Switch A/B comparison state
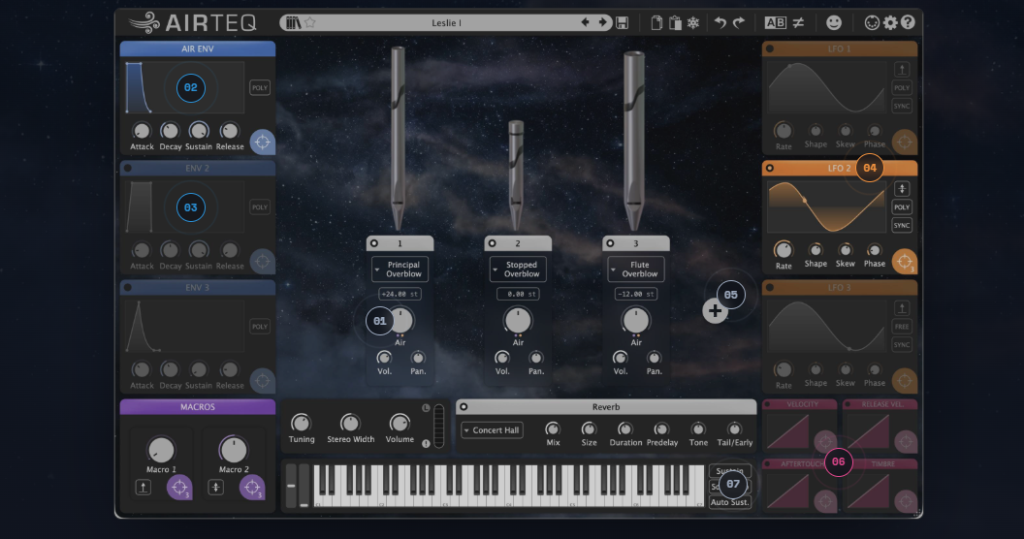The width and height of the screenshot is (1024, 539). point(775,23)
